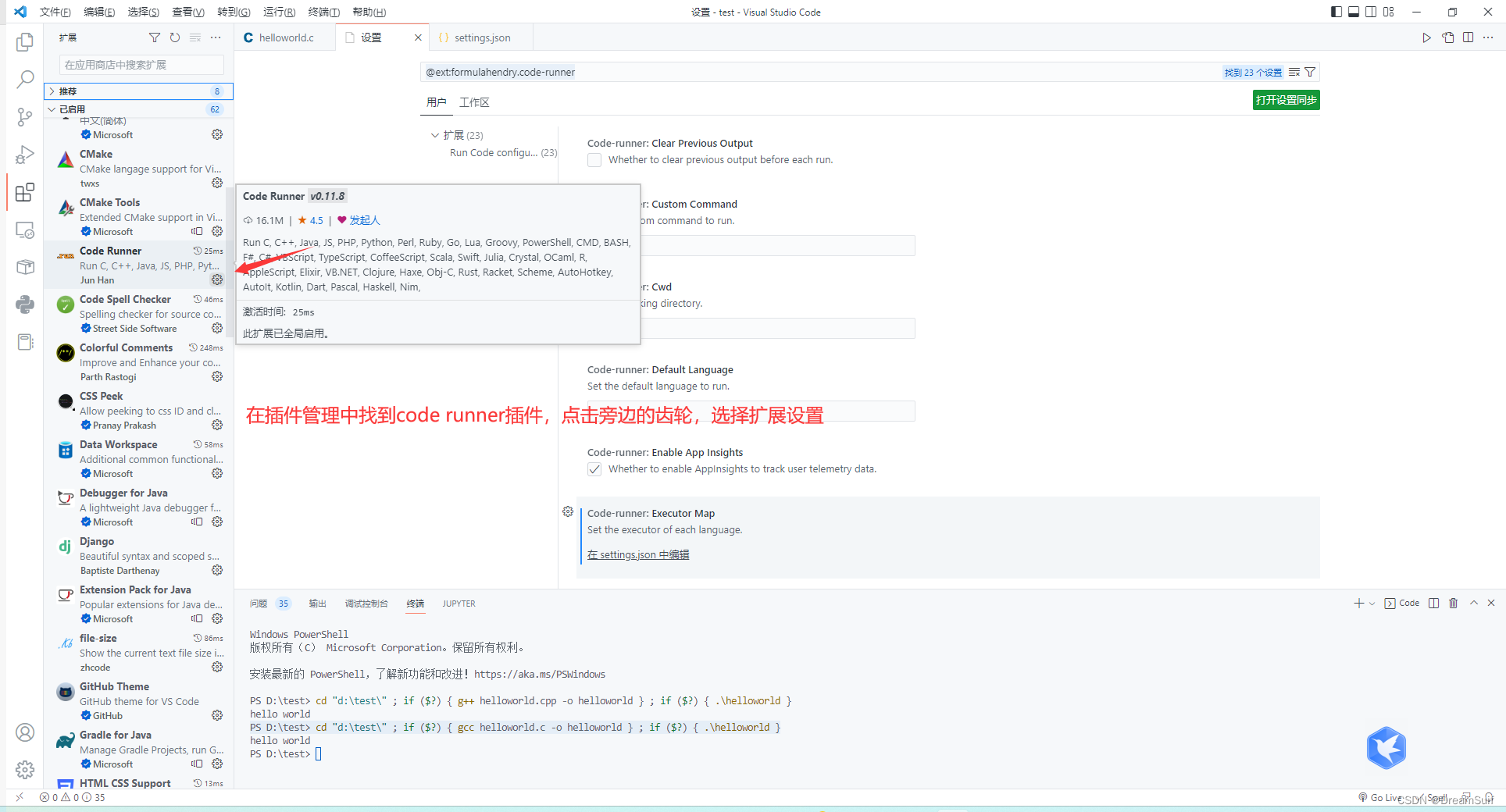The image size is (1506, 812).
Task: Uncheck Enable App Insights checkbox
Action: coord(594,469)
